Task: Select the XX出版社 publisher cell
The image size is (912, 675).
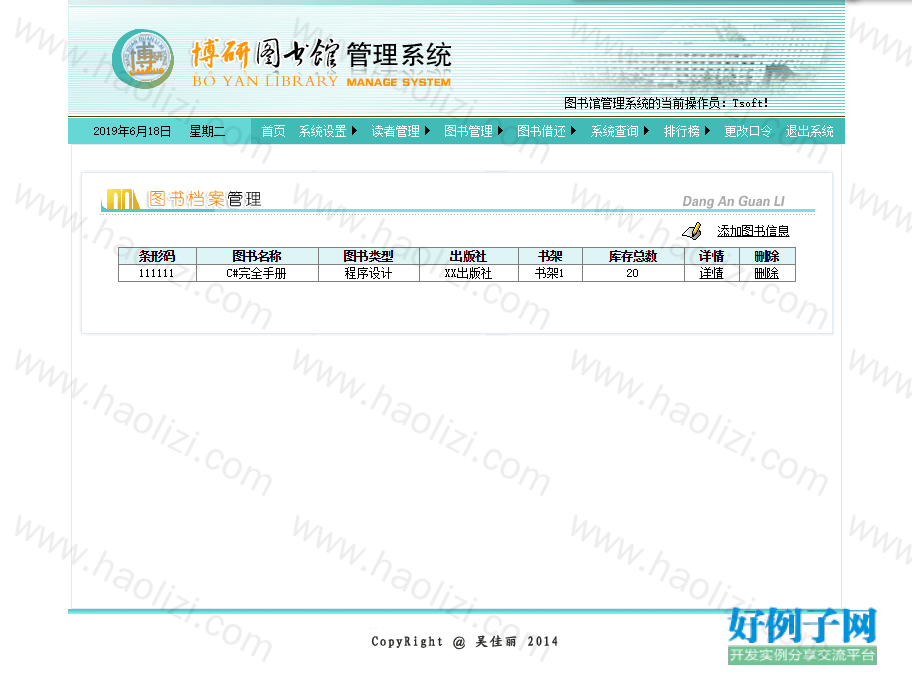Action: coord(468,273)
